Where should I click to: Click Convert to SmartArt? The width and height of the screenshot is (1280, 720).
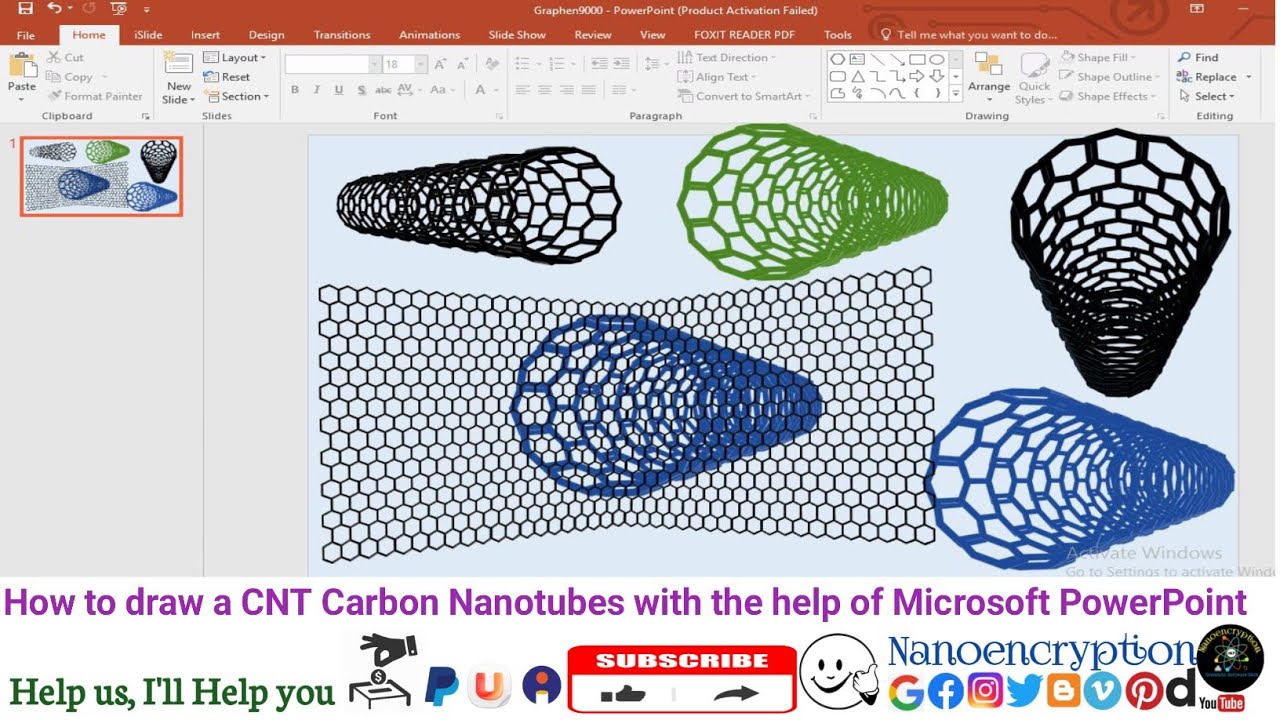click(744, 97)
